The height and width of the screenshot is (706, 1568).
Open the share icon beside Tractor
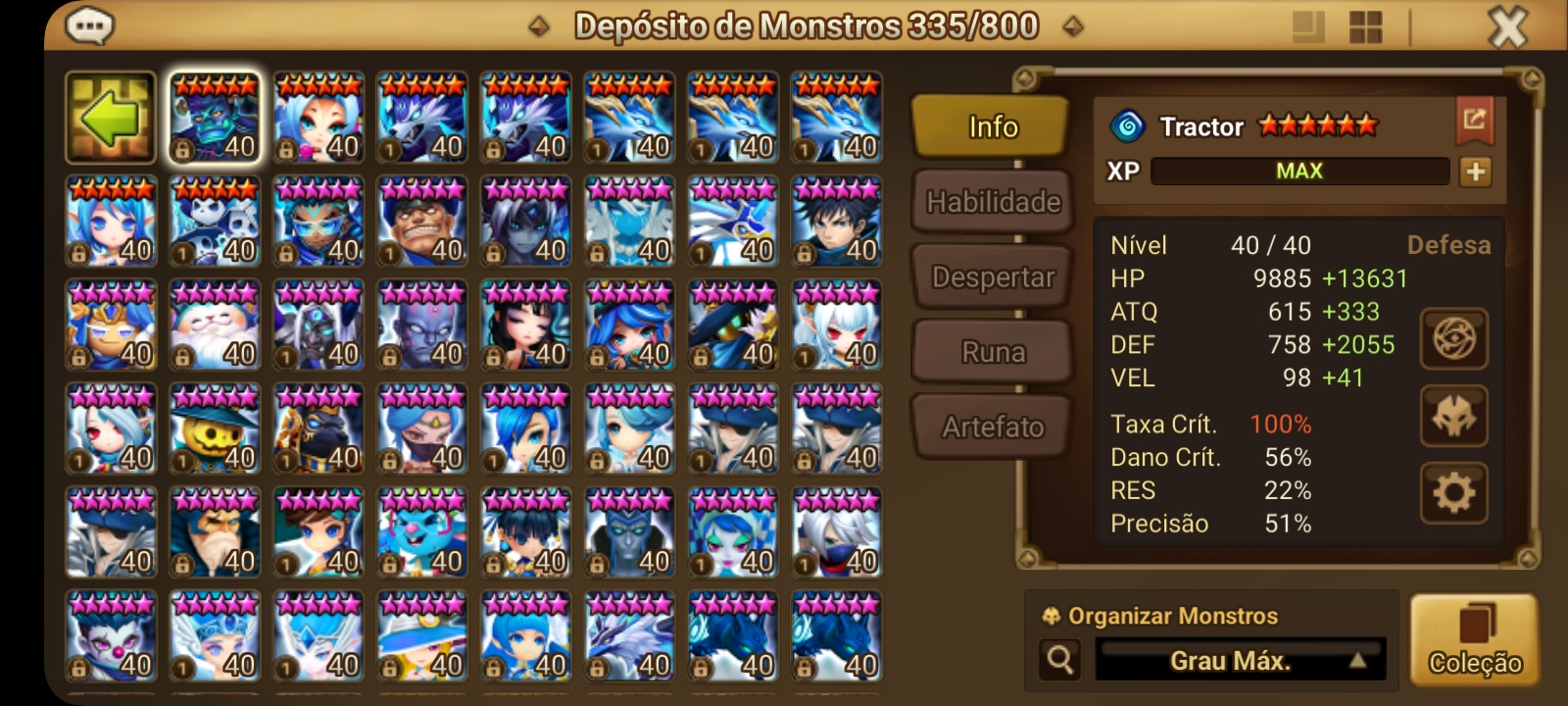[1475, 122]
